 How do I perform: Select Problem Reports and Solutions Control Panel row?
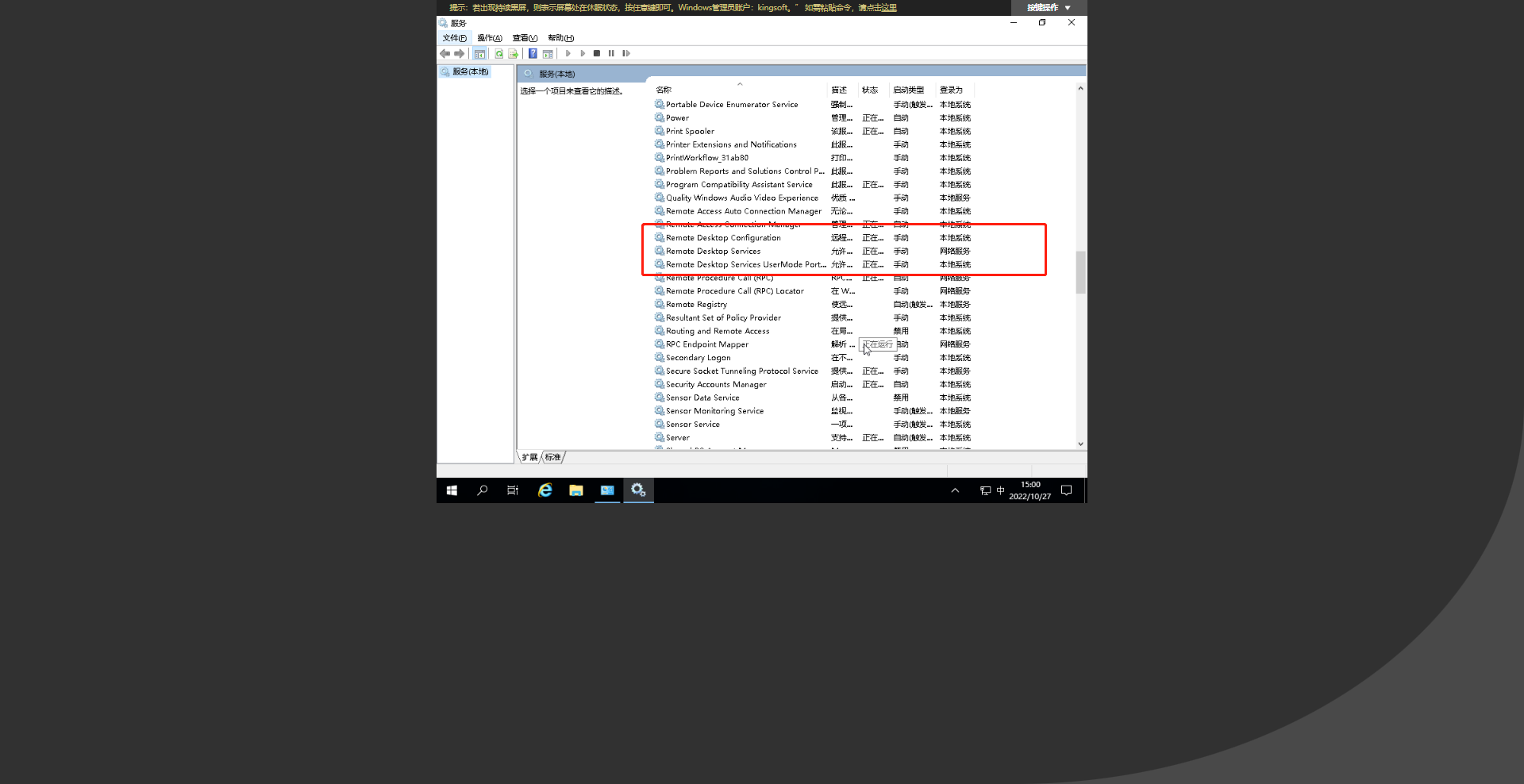[x=814, y=171]
